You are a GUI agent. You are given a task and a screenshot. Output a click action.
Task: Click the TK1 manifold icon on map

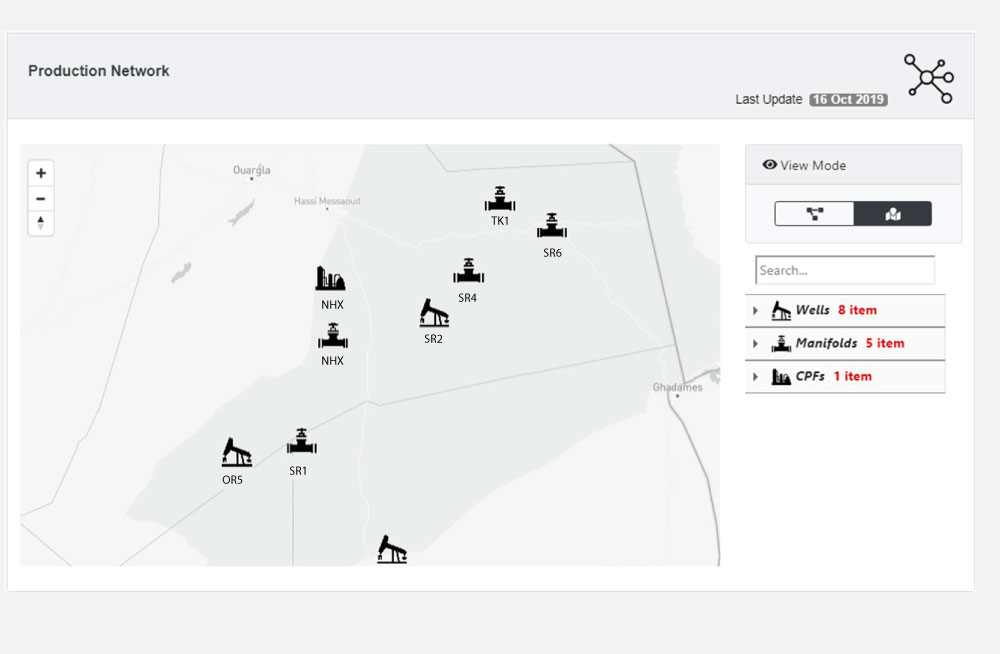(499, 199)
